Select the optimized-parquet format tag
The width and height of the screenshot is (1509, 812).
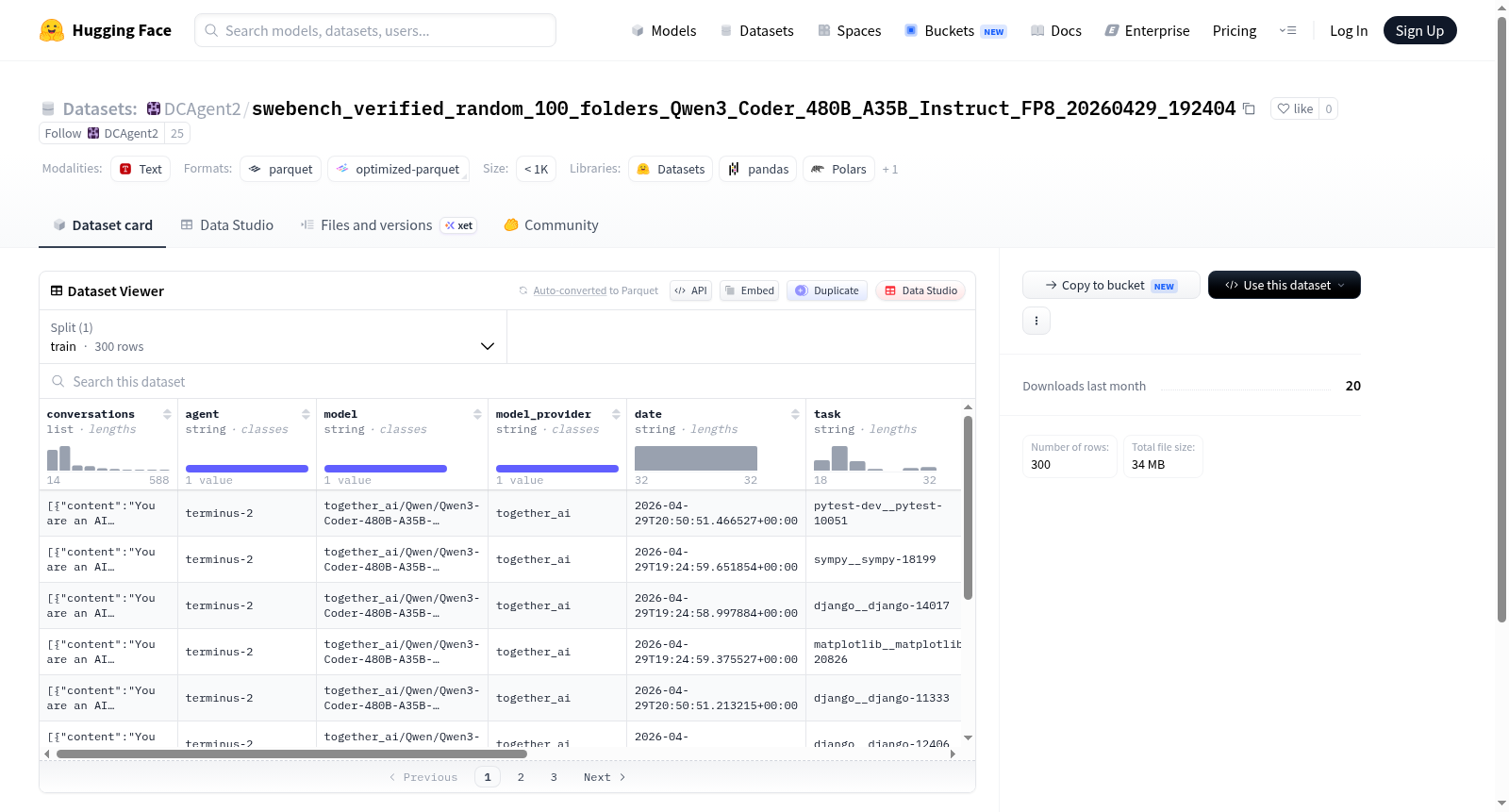point(398,169)
